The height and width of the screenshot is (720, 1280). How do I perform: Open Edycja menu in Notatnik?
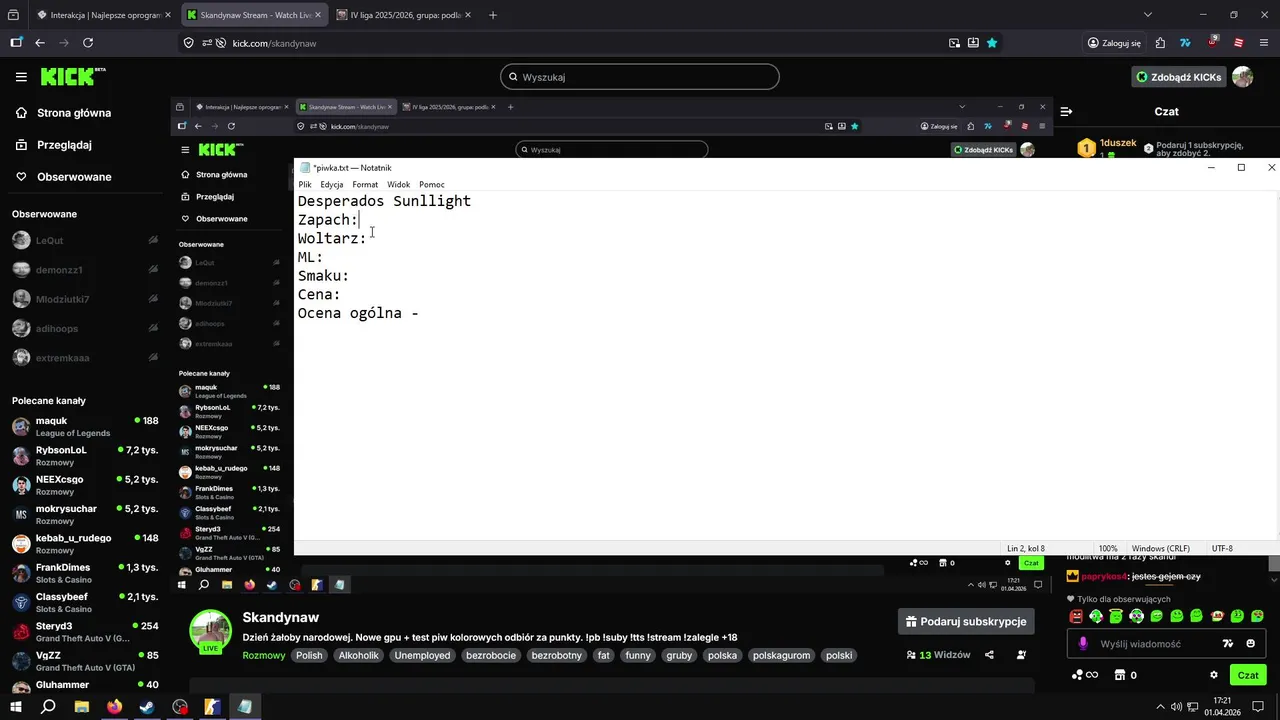[x=331, y=184]
